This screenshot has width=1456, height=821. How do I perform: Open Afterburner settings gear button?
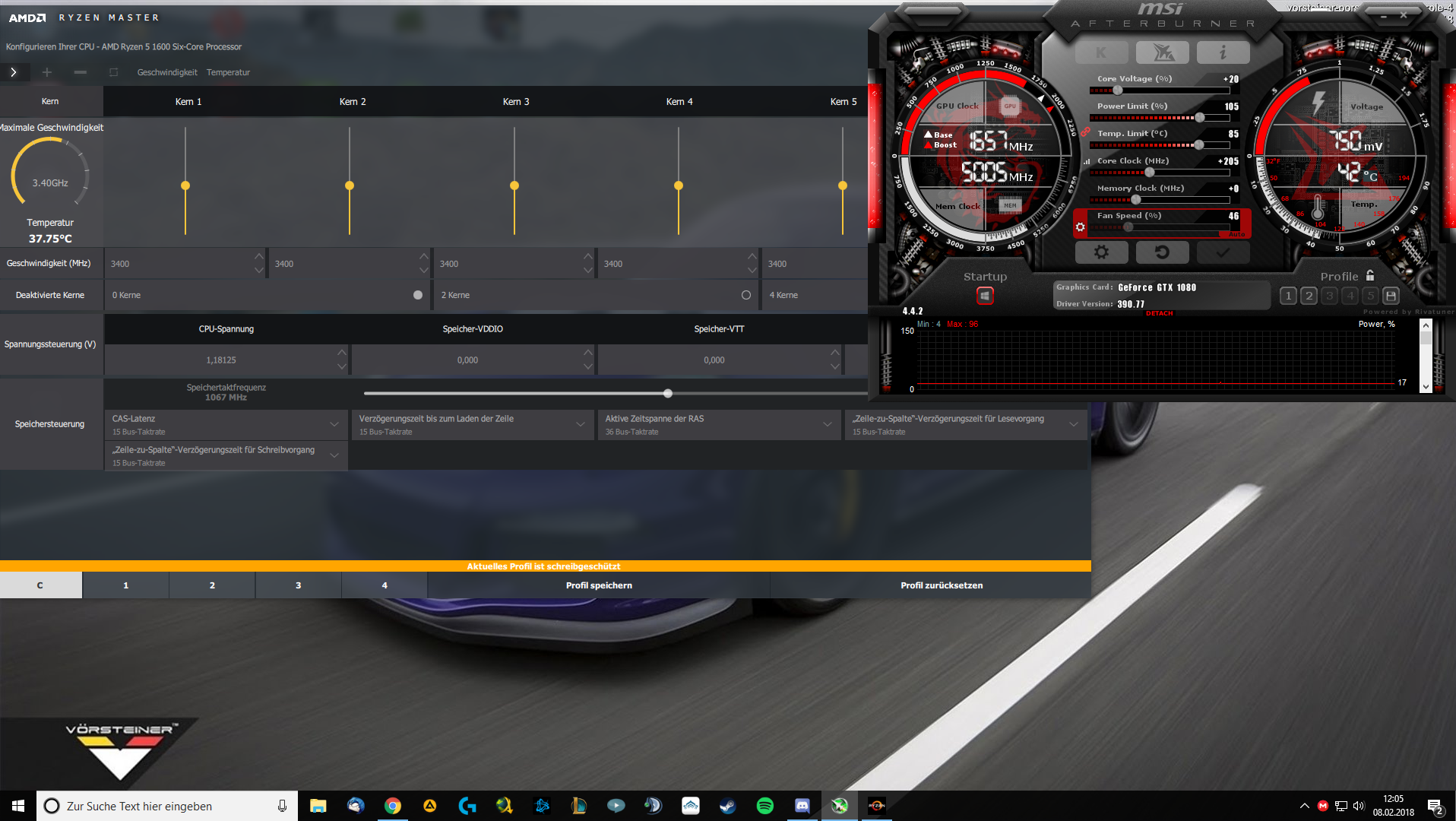tap(1101, 252)
